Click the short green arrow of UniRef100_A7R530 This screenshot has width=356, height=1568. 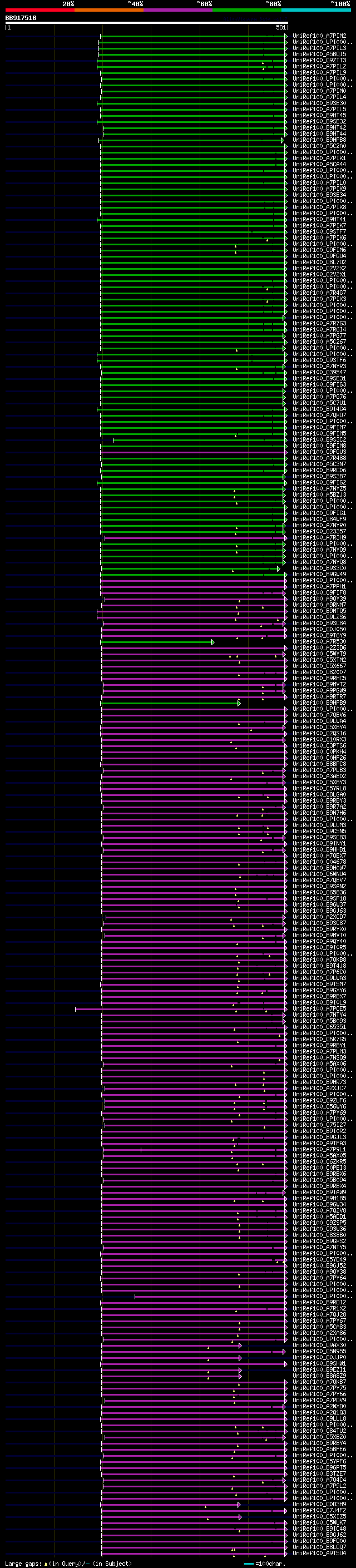(x=157, y=642)
